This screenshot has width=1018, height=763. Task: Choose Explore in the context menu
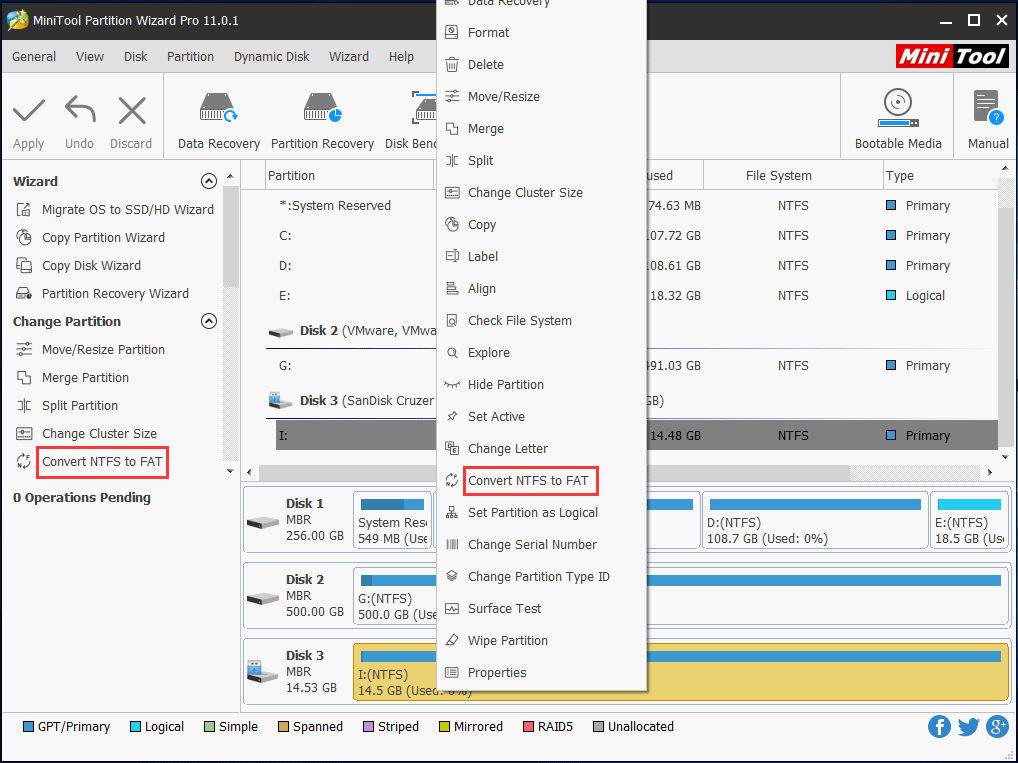pos(541,353)
